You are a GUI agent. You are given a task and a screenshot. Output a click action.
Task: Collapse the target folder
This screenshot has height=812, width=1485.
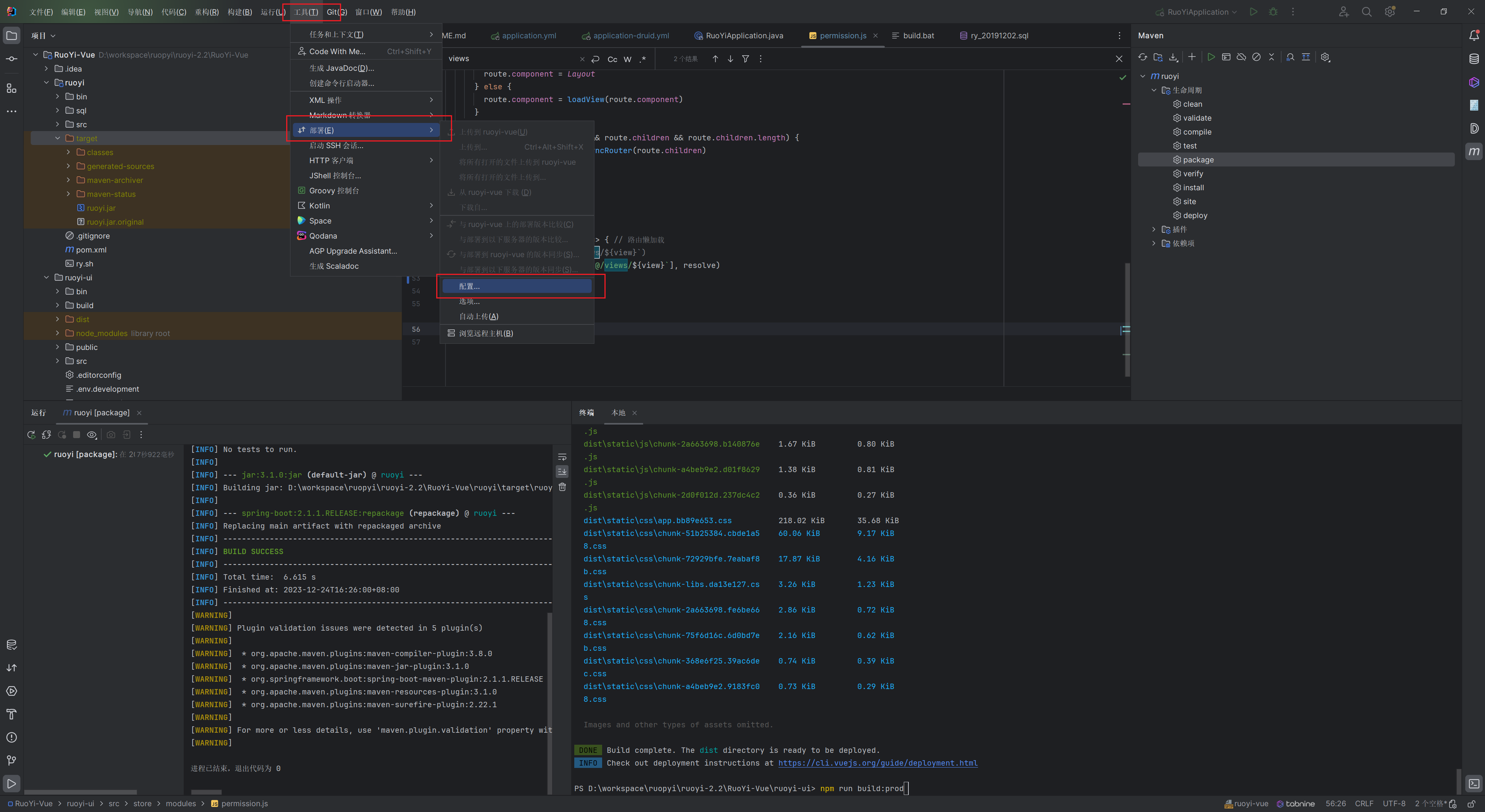tap(58, 138)
